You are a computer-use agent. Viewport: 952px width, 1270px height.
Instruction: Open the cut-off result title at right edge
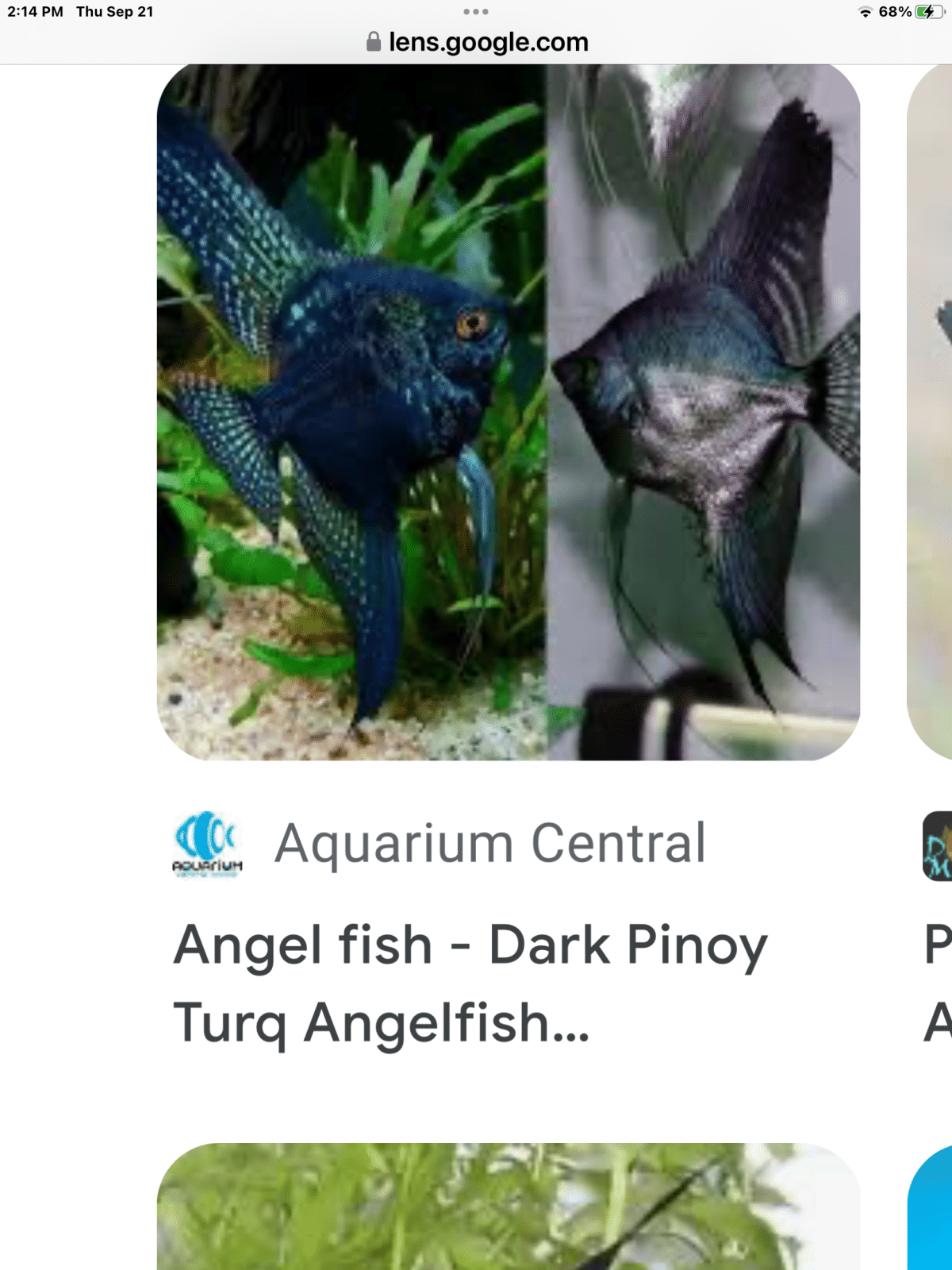[x=938, y=983]
